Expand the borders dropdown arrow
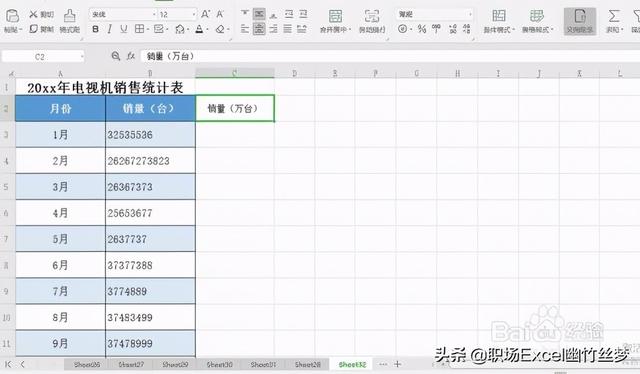640x374 pixels. pyautogui.click(x=147, y=29)
